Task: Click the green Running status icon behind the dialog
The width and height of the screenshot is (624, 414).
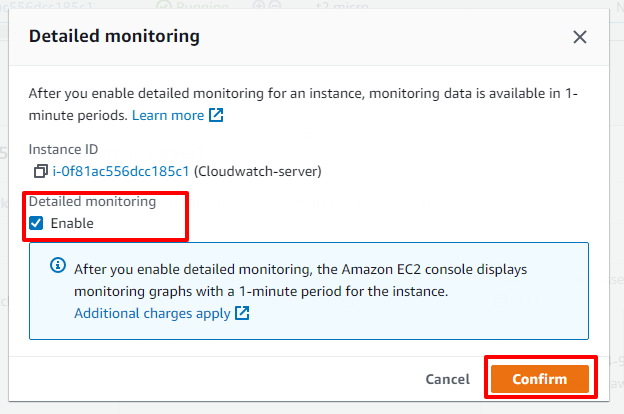Action: click(x=163, y=6)
